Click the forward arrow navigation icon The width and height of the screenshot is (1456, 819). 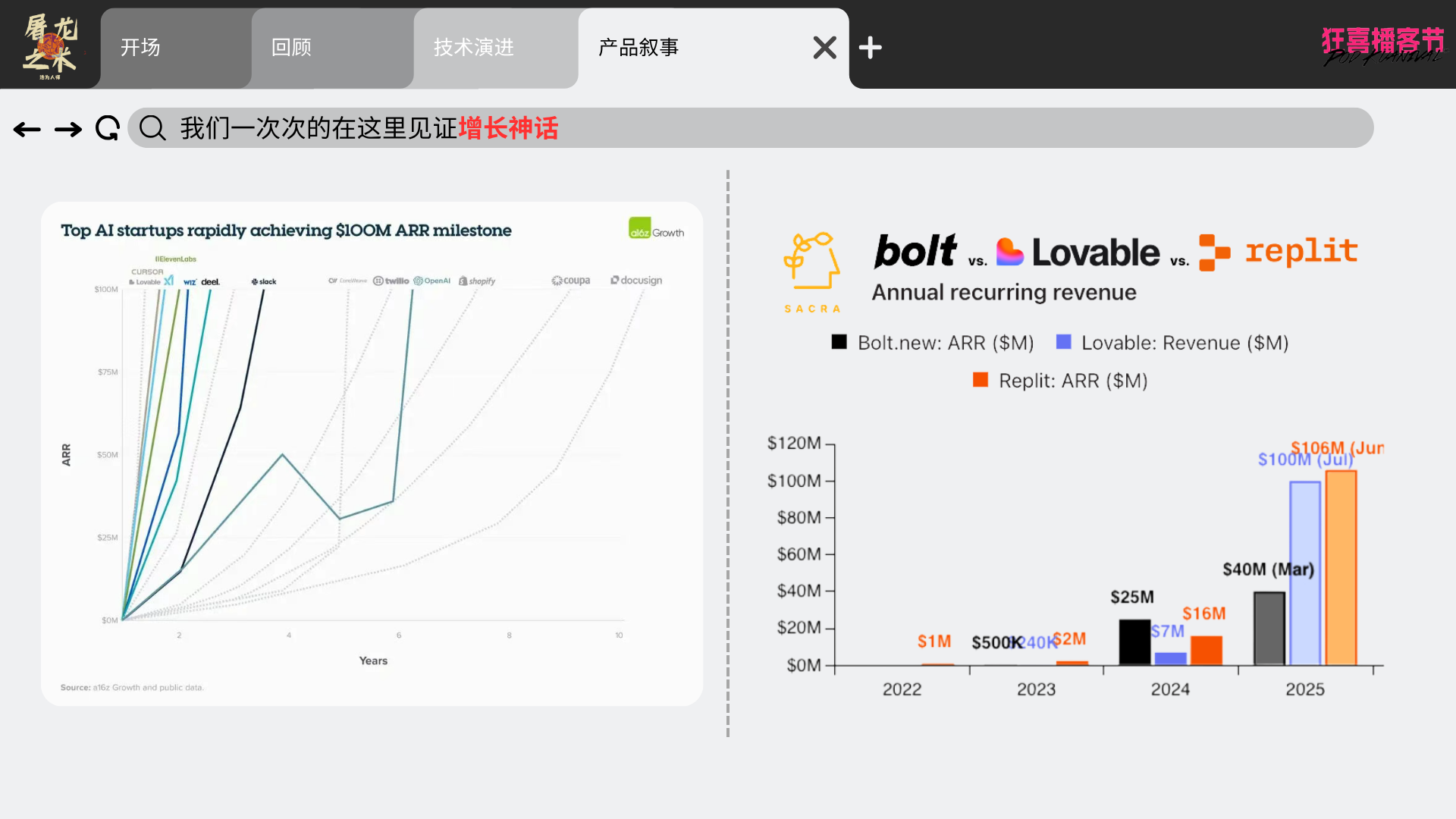pos(68,130)
